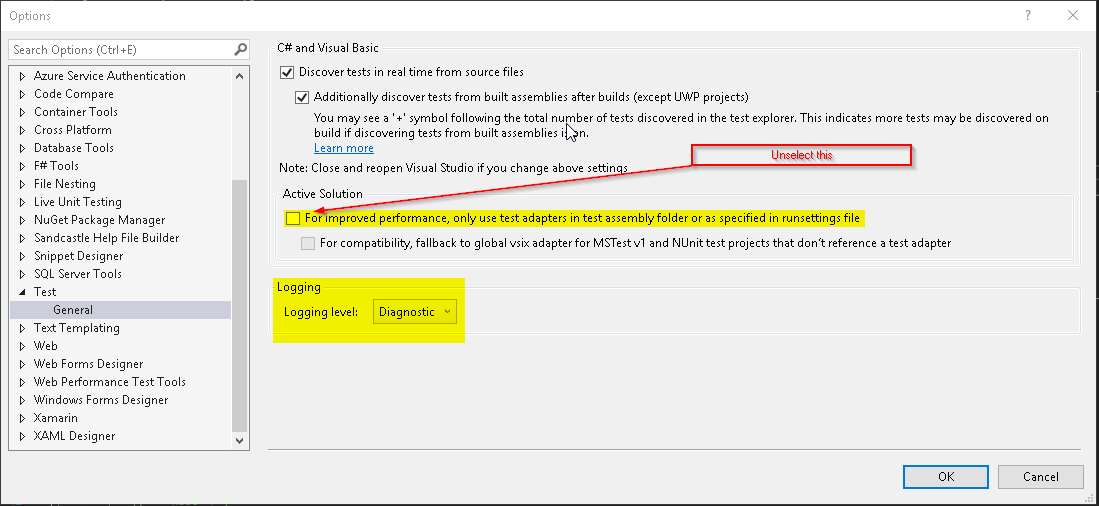The width and height of the screenshot is (1099, 506).
Task: Click the Search Options input field
Action: pyautogui.click(x=121, y=50)
